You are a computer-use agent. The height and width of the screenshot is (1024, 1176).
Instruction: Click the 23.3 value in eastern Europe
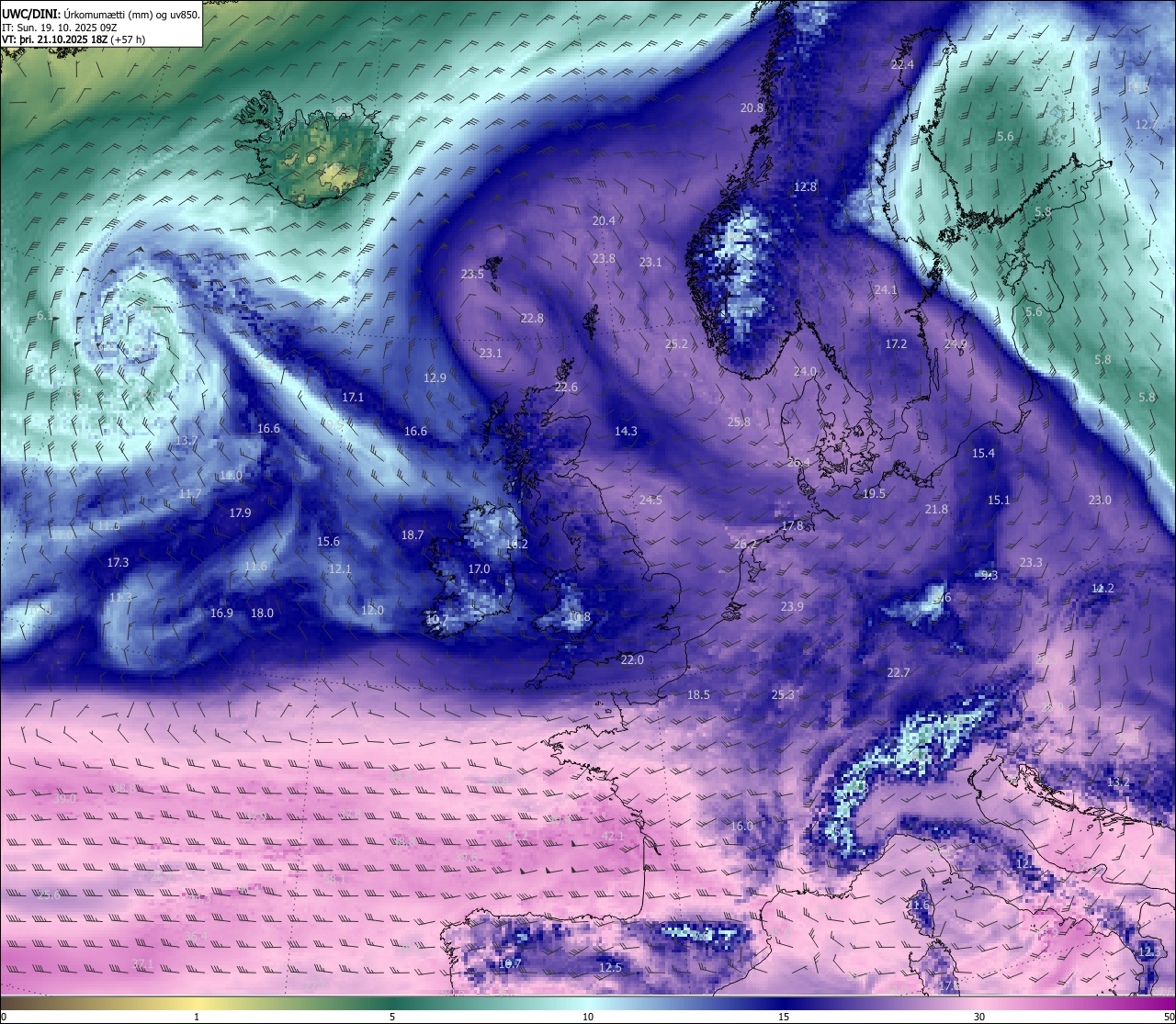click(1031, 563)
